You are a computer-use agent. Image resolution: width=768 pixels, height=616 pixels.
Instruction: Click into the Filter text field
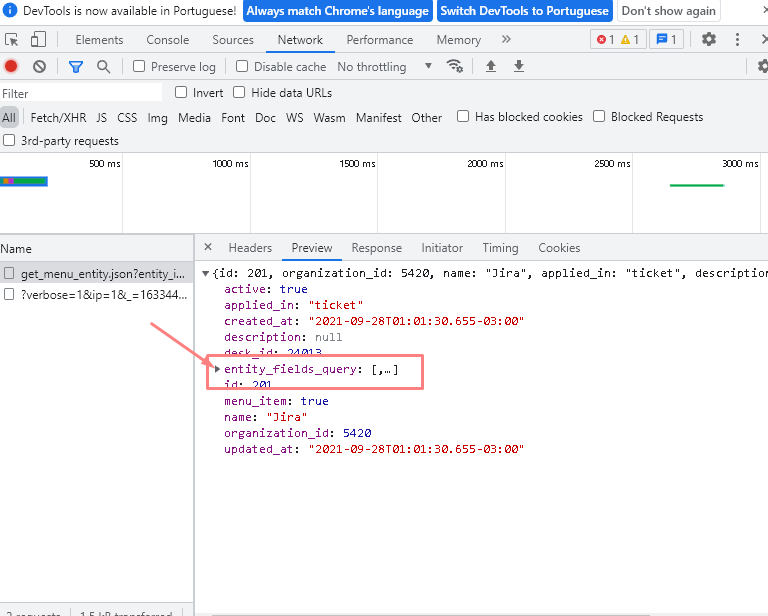coord(81,93)
